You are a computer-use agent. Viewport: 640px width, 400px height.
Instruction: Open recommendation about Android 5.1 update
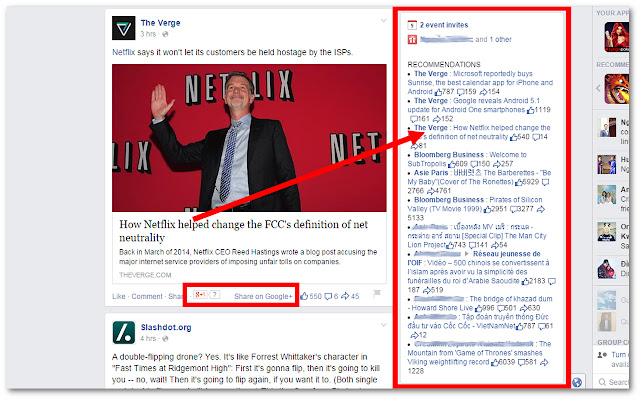tap(479, 109)
